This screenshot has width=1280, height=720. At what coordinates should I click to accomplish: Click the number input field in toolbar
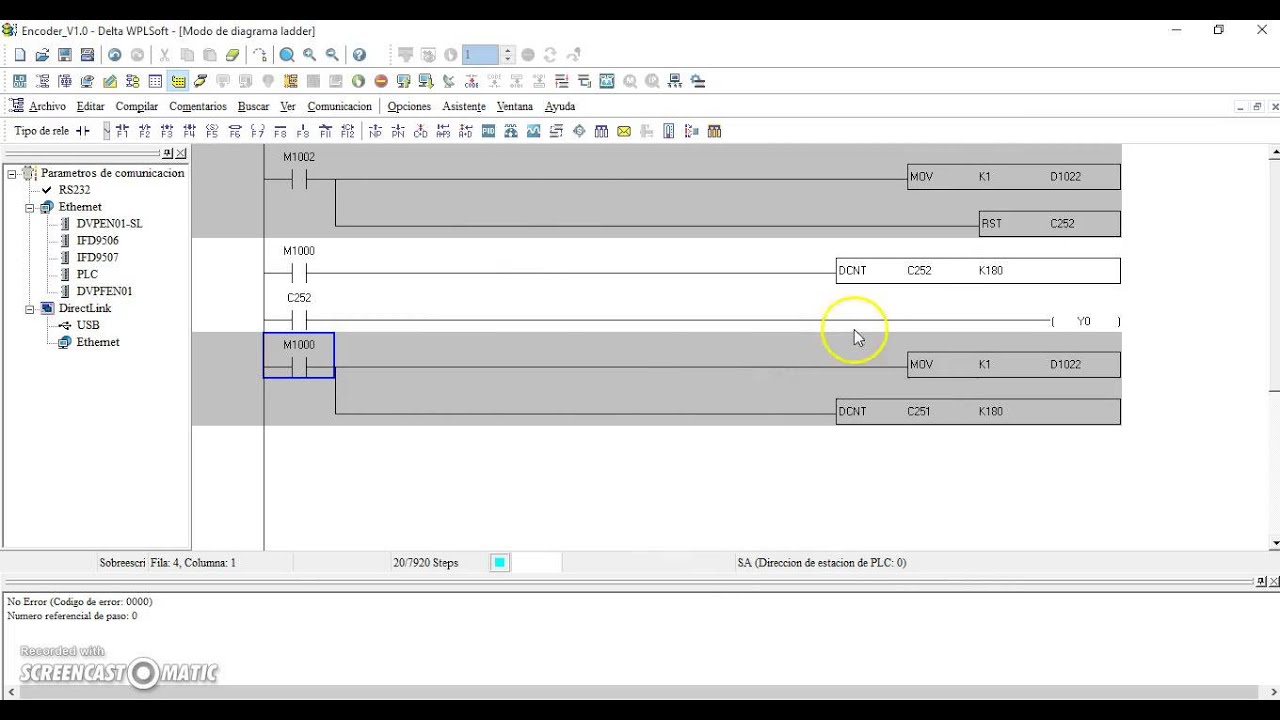click(481, 55)
